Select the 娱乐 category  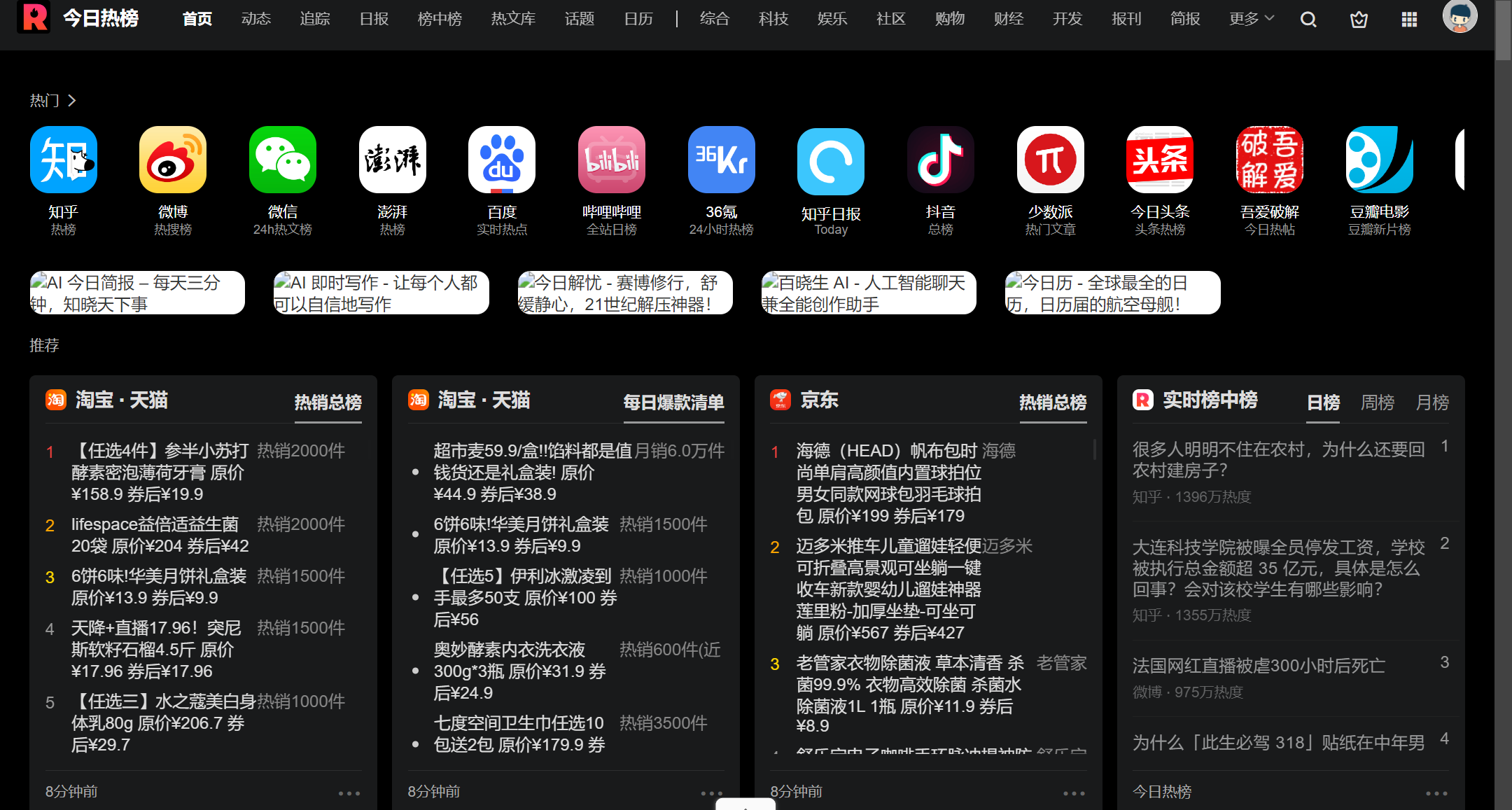[x=832, y=19]
